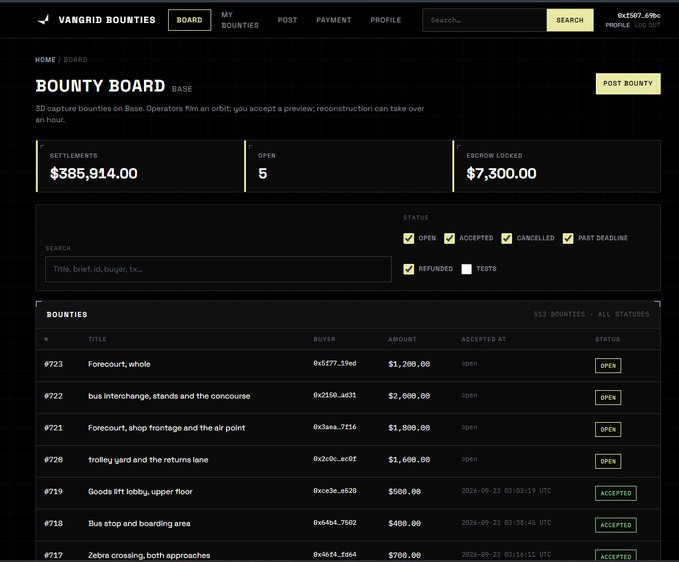This screenshot has height=562, width=679.
Task: Click the Buyer column header
Action: [x=324, y=339]
